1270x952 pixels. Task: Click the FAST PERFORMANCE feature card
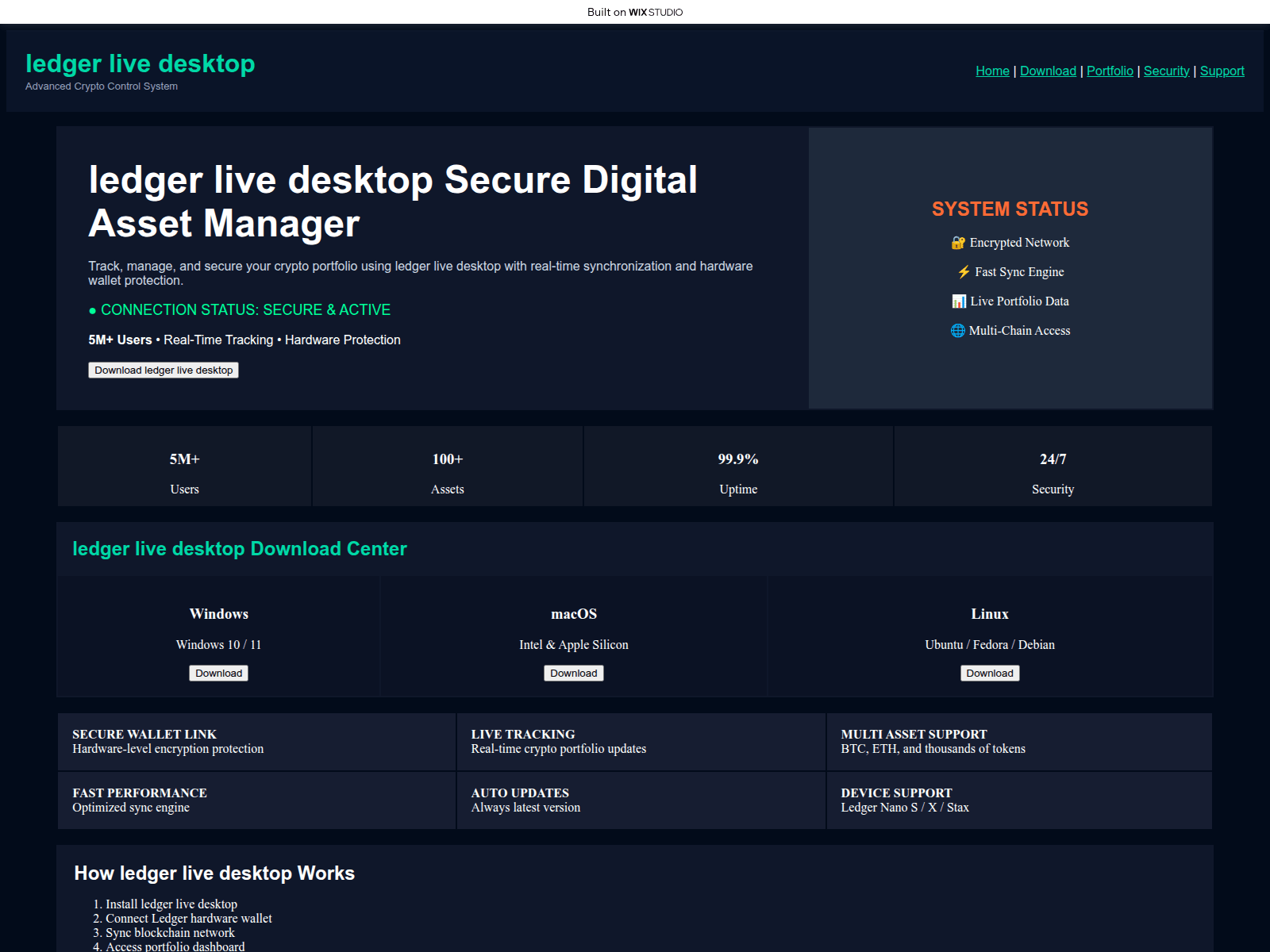point(256,800)
